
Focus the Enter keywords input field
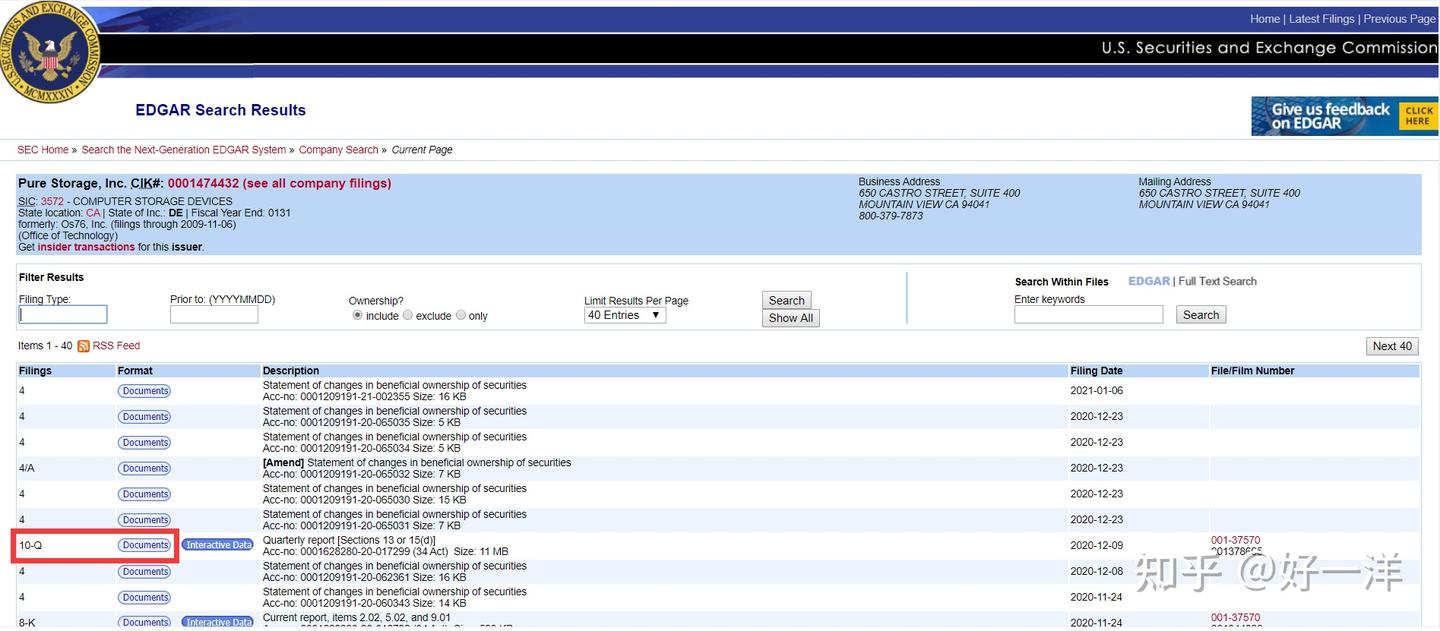coord(1089,315)
